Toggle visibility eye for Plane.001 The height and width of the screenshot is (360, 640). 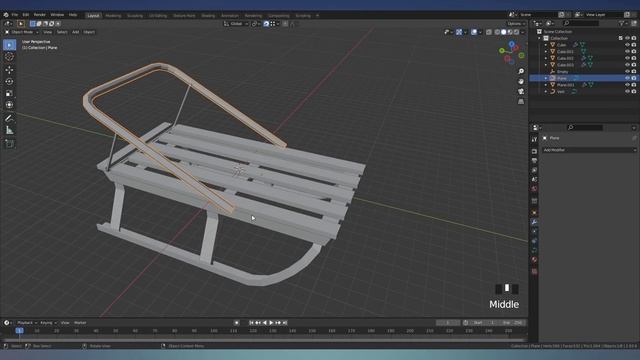[x=627, y=85]
